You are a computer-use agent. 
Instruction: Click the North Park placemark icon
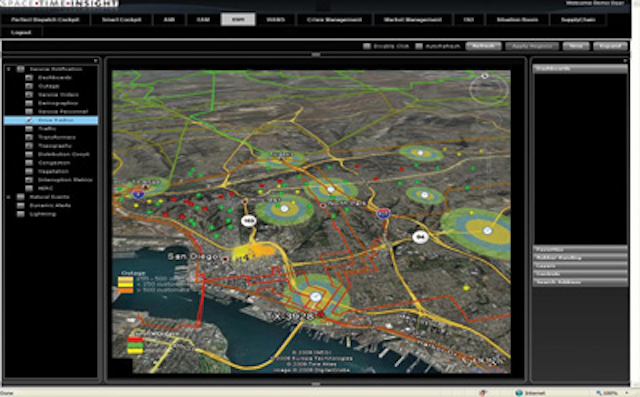(323, 205)
